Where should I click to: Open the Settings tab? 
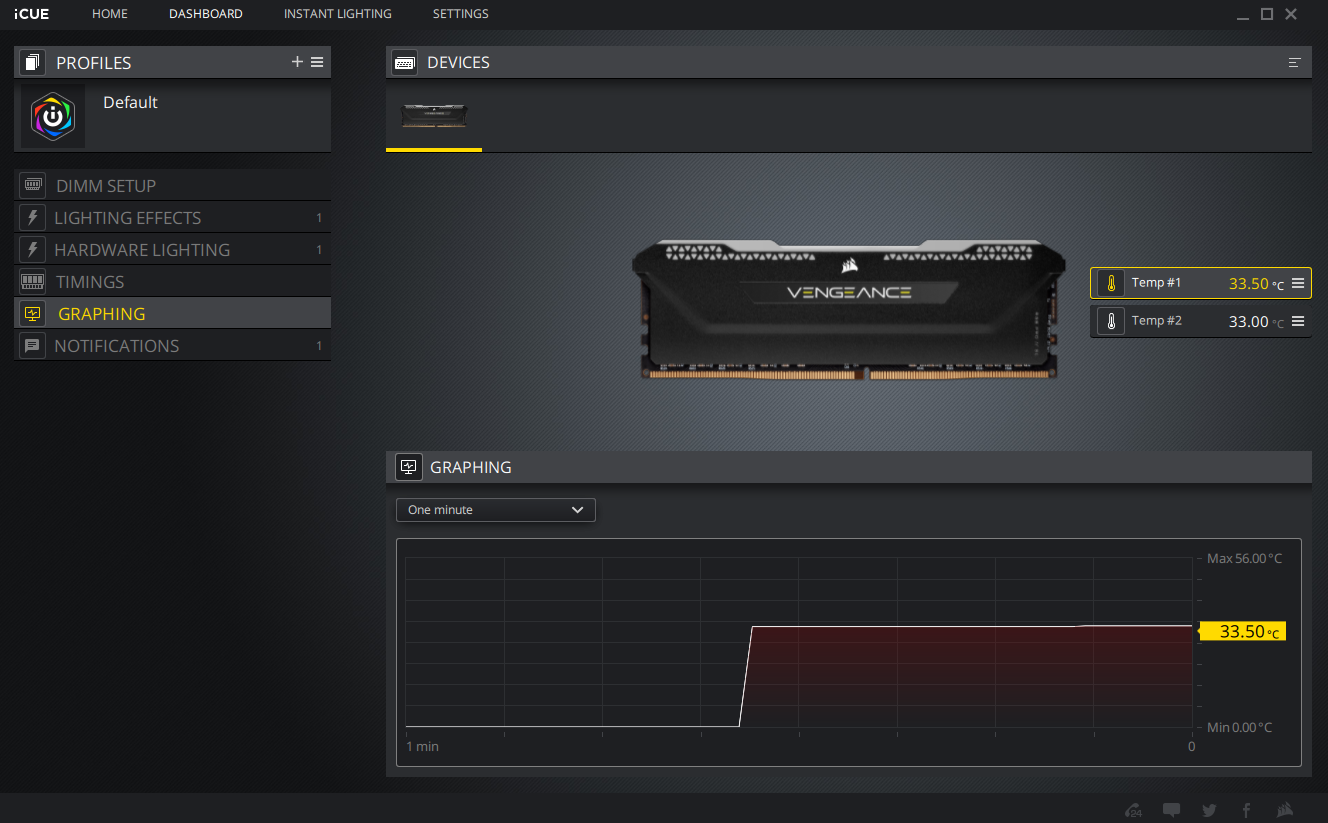(x=460, y=14)
